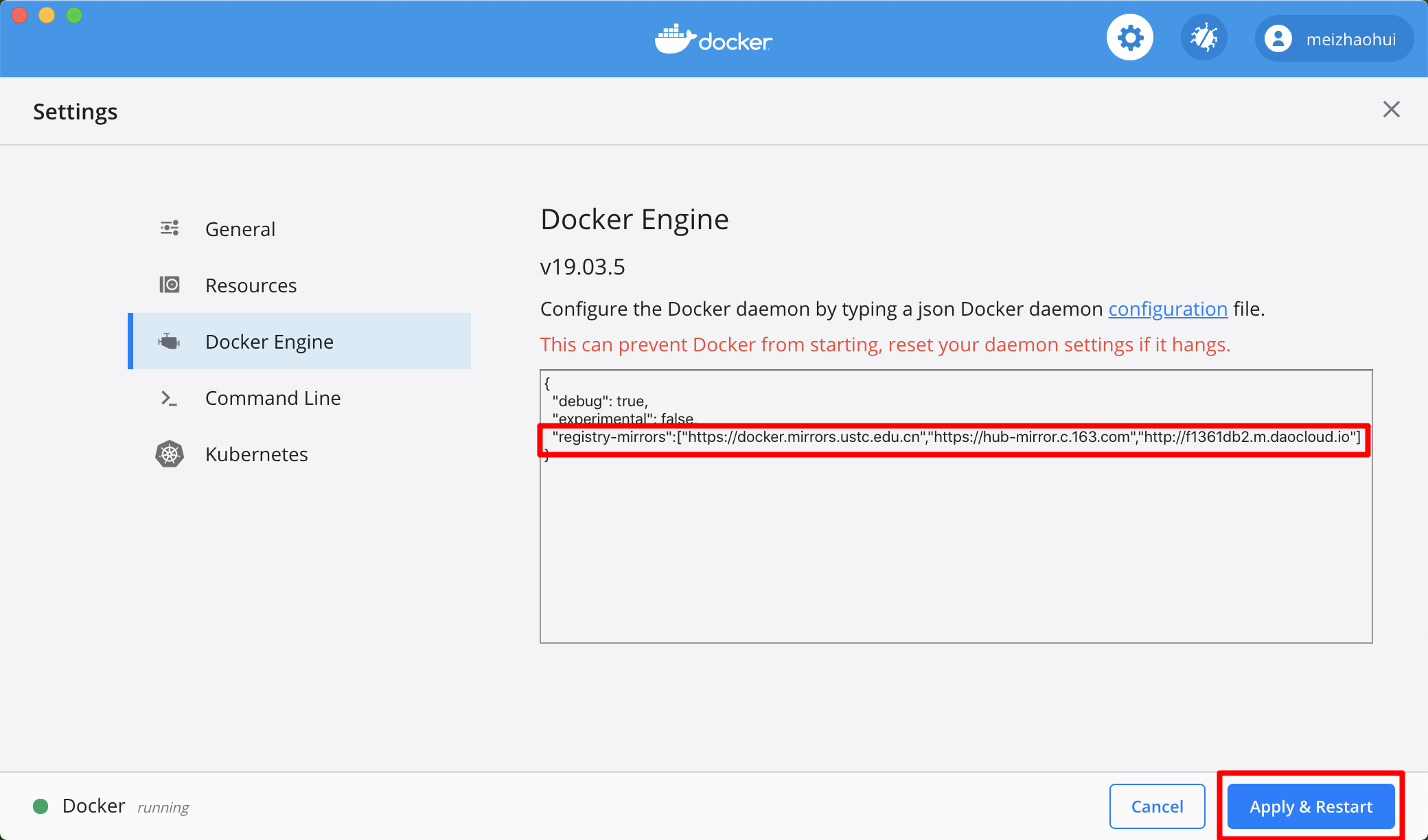This screenshot has height=840, width=1428.
Task: Click the red daemon warning text
Action: tap(885, 345)
